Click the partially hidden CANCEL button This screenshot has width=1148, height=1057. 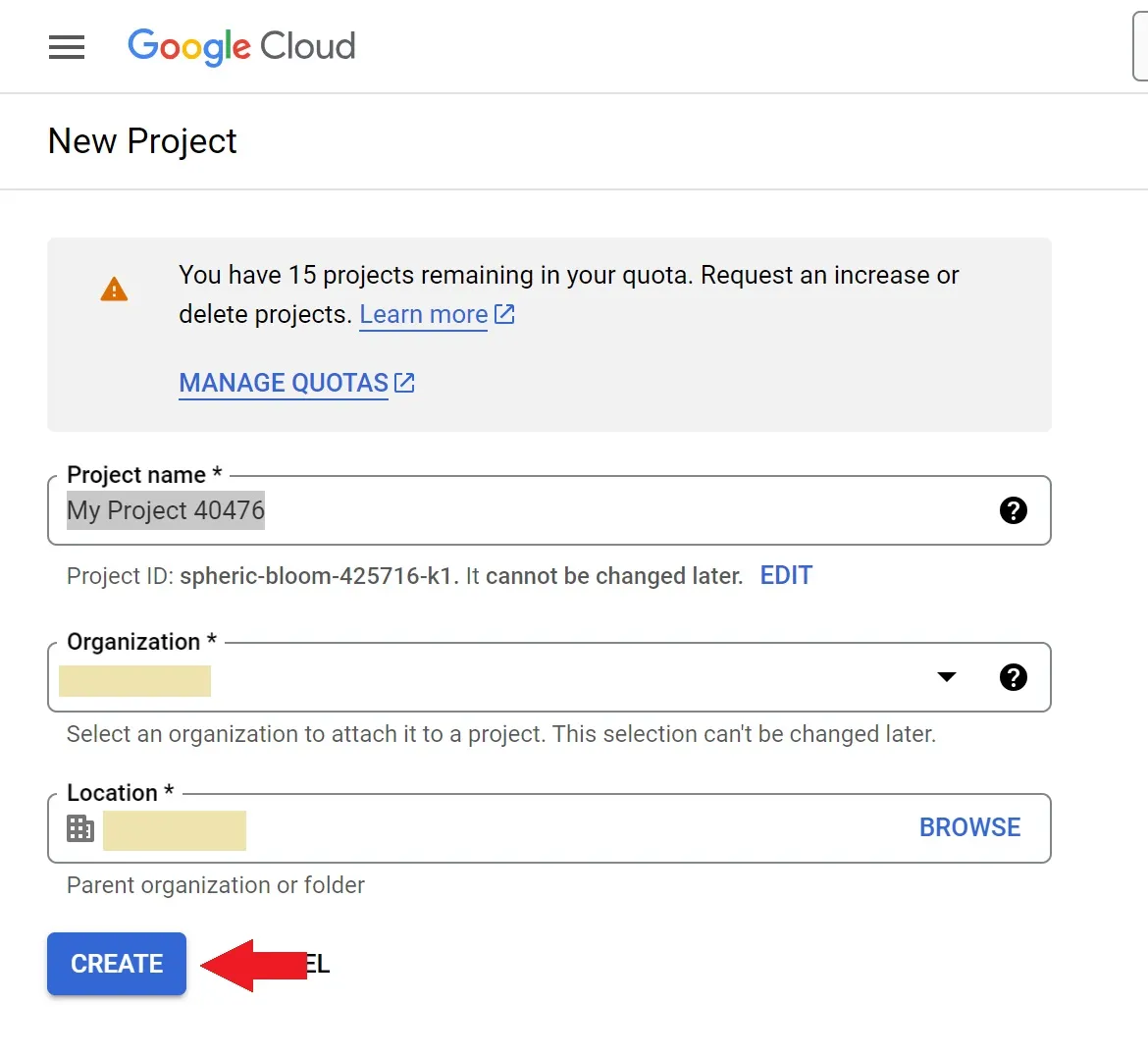318,964
